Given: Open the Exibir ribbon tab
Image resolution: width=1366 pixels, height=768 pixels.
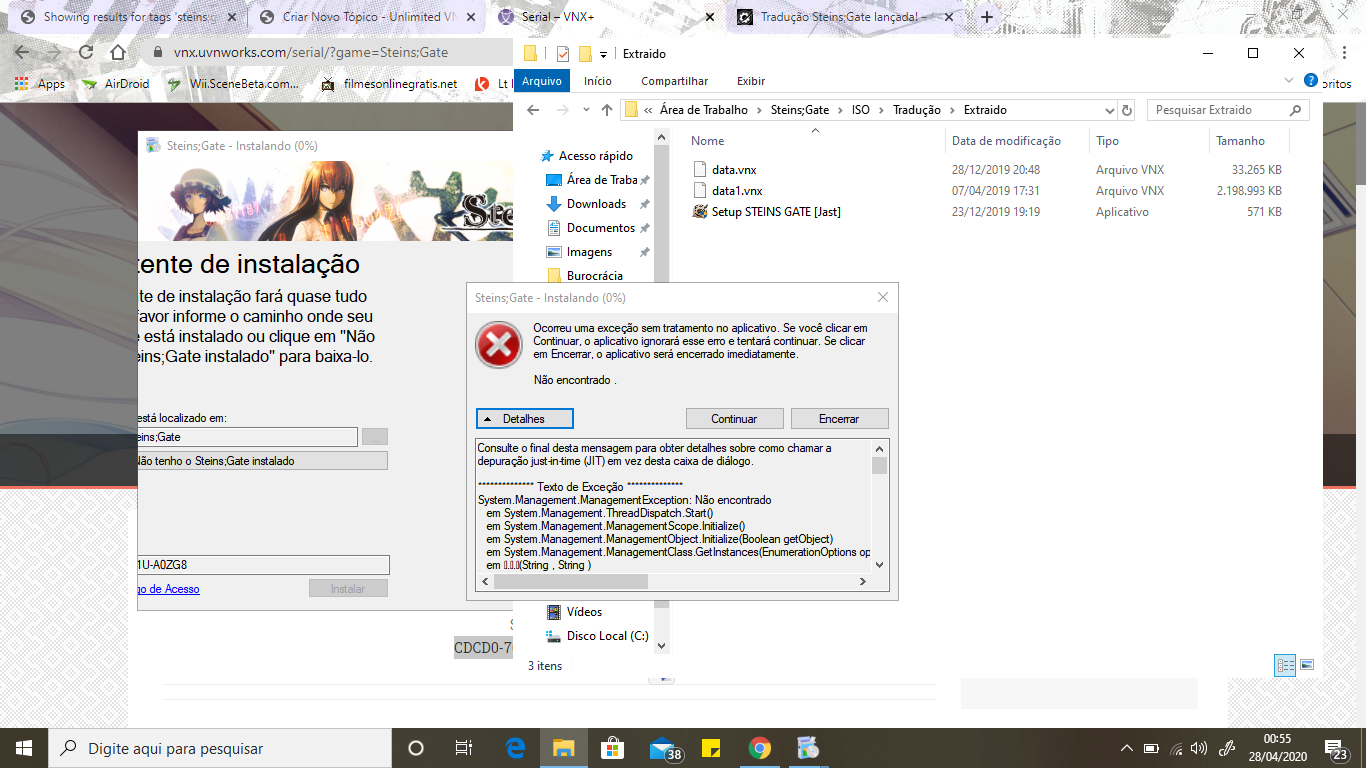Looking at the screenshot, I should [751, 81].
